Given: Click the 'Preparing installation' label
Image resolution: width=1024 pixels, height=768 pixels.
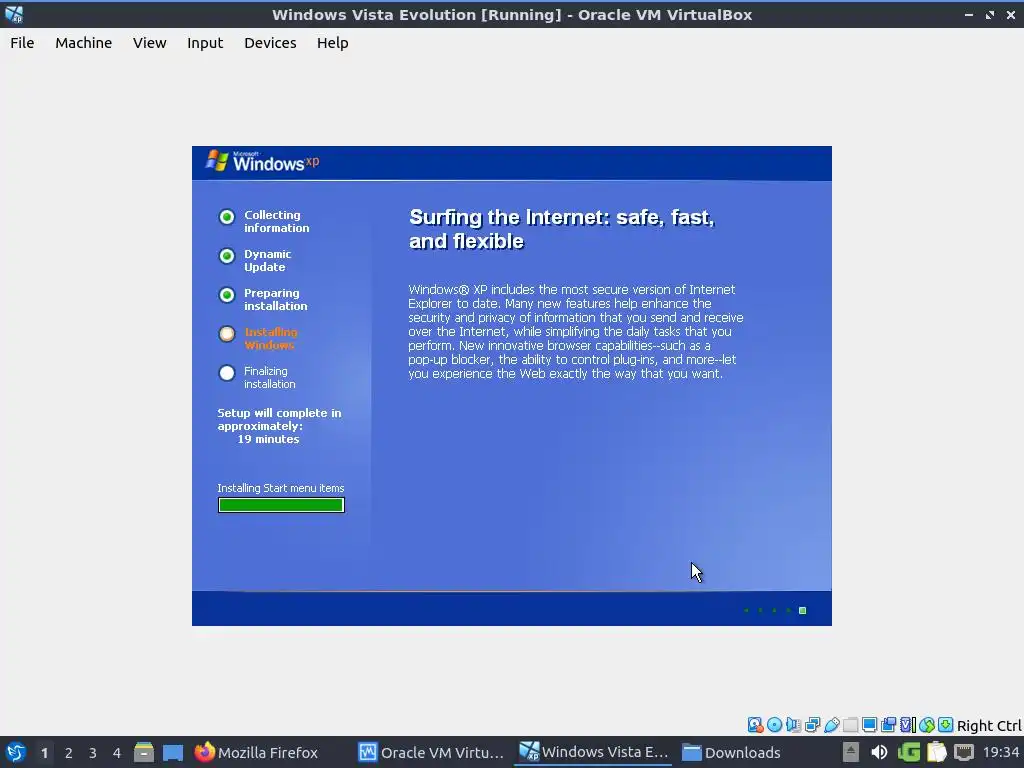Looking at the screenshot, I should pyautogui.click(x=275, y=299).
